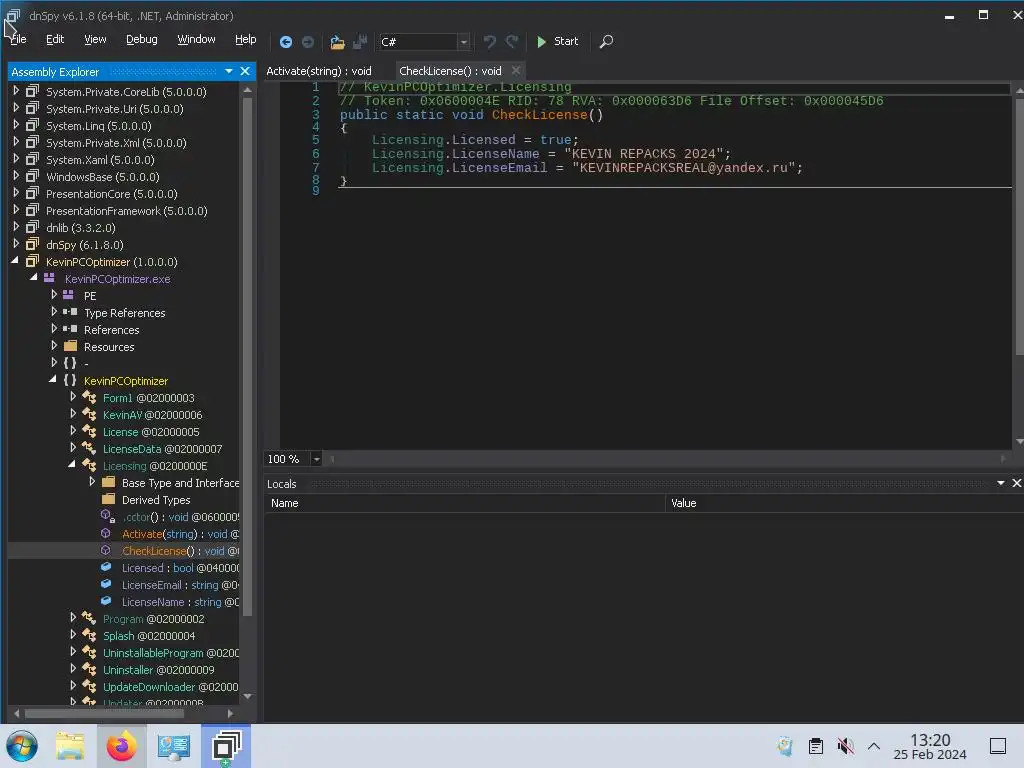Select the LicenseName : string field
Image resolution: width=1024 pixels, height=768 pixels.
pos(180,601)
